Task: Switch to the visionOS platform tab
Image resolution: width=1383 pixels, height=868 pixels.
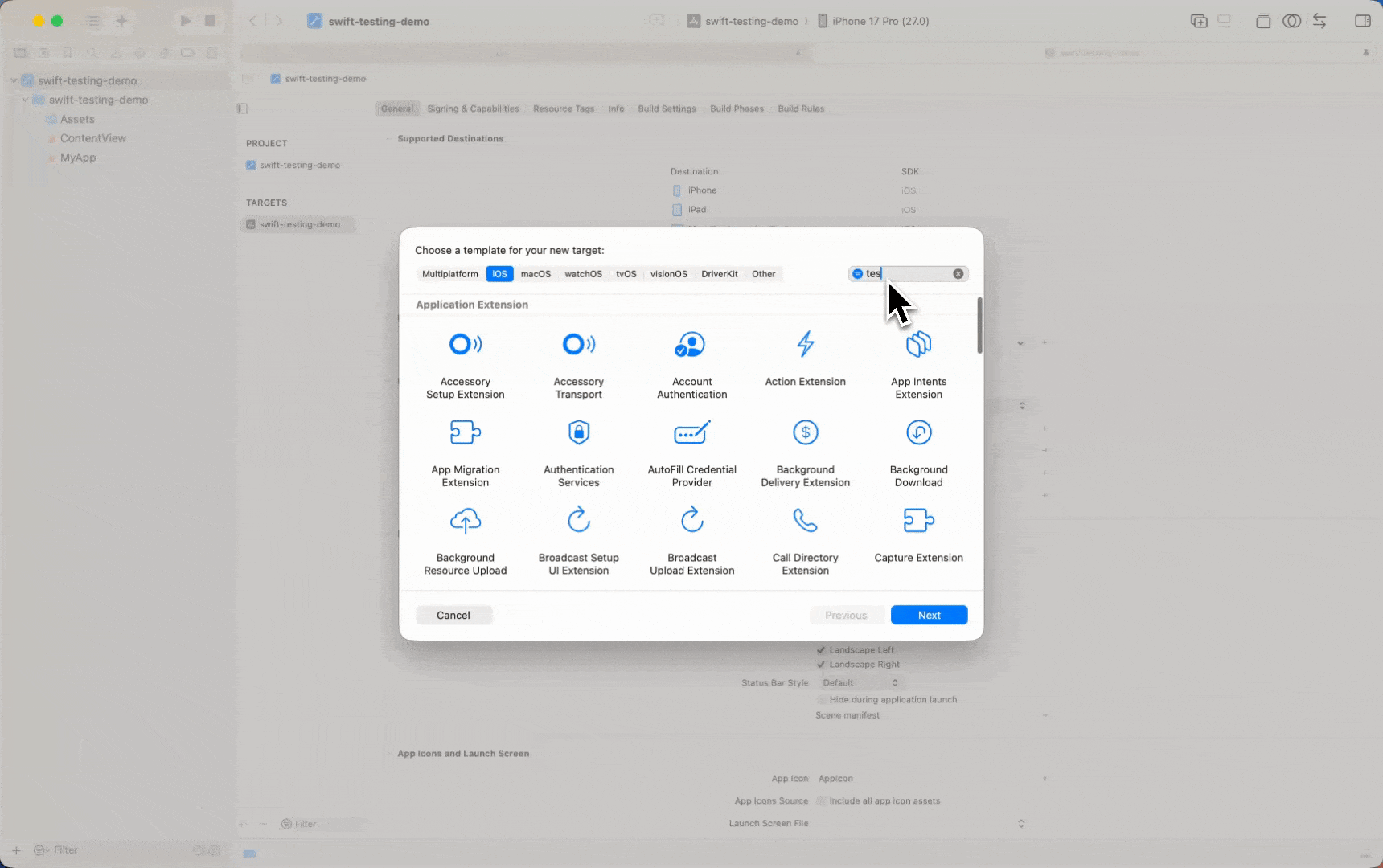Action: click(668, 274)
